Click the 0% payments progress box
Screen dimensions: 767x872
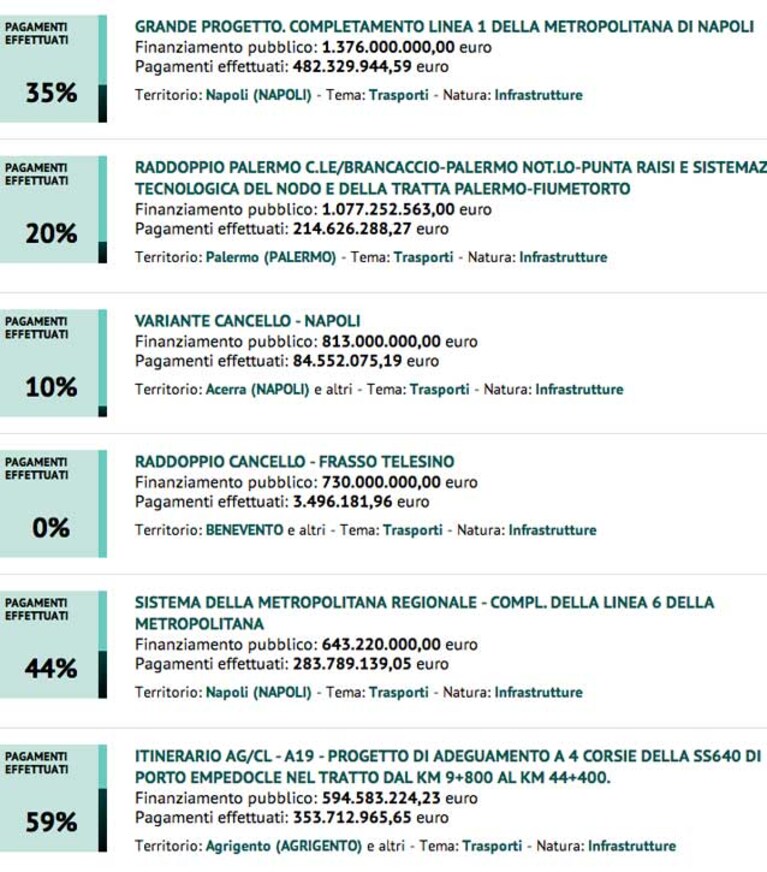coord(53,504)
